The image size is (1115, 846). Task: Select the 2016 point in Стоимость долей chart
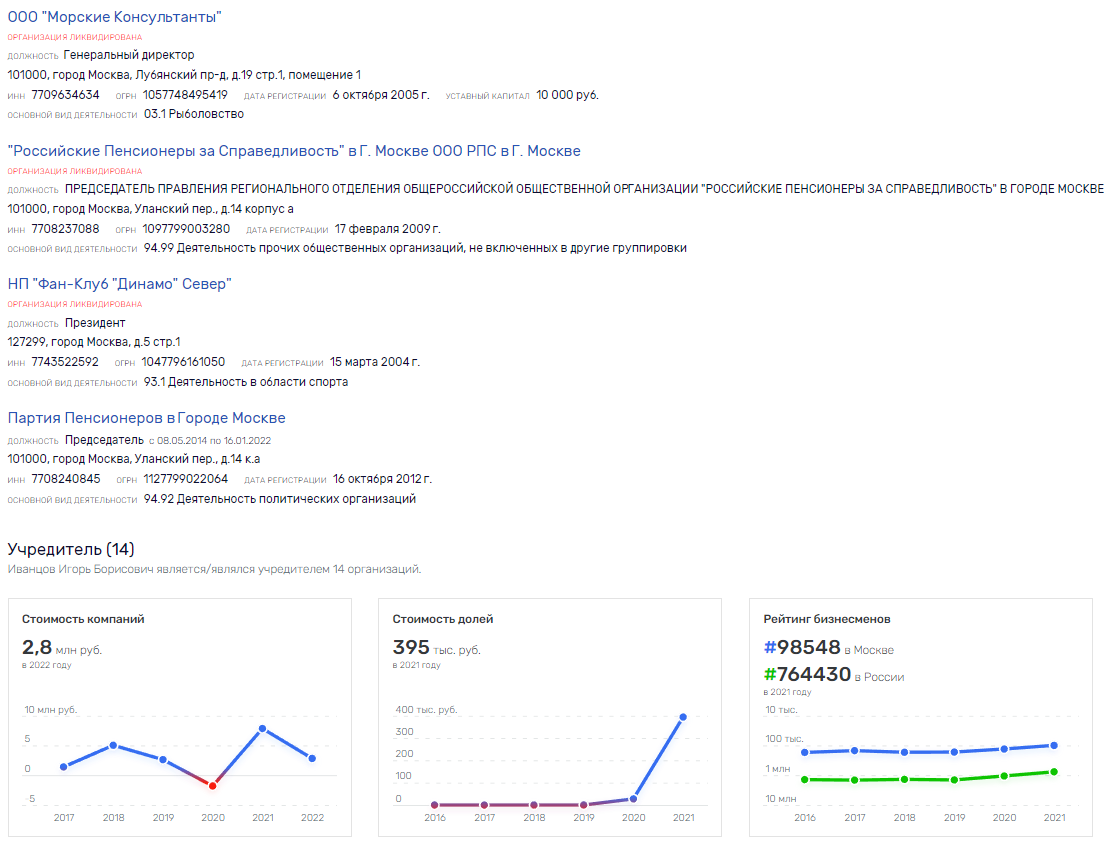click(x=434, y=805)
